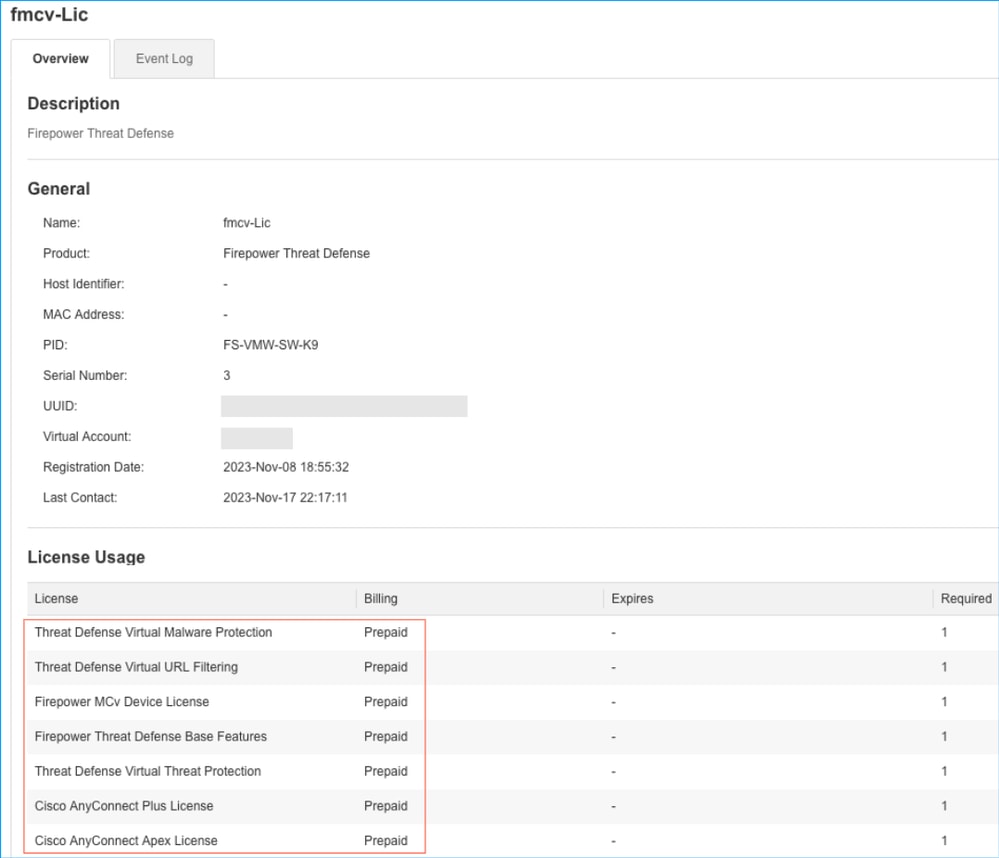Click the Host Identifier label
Viewport: 999px width, 858px height.
tap(83, 284)
